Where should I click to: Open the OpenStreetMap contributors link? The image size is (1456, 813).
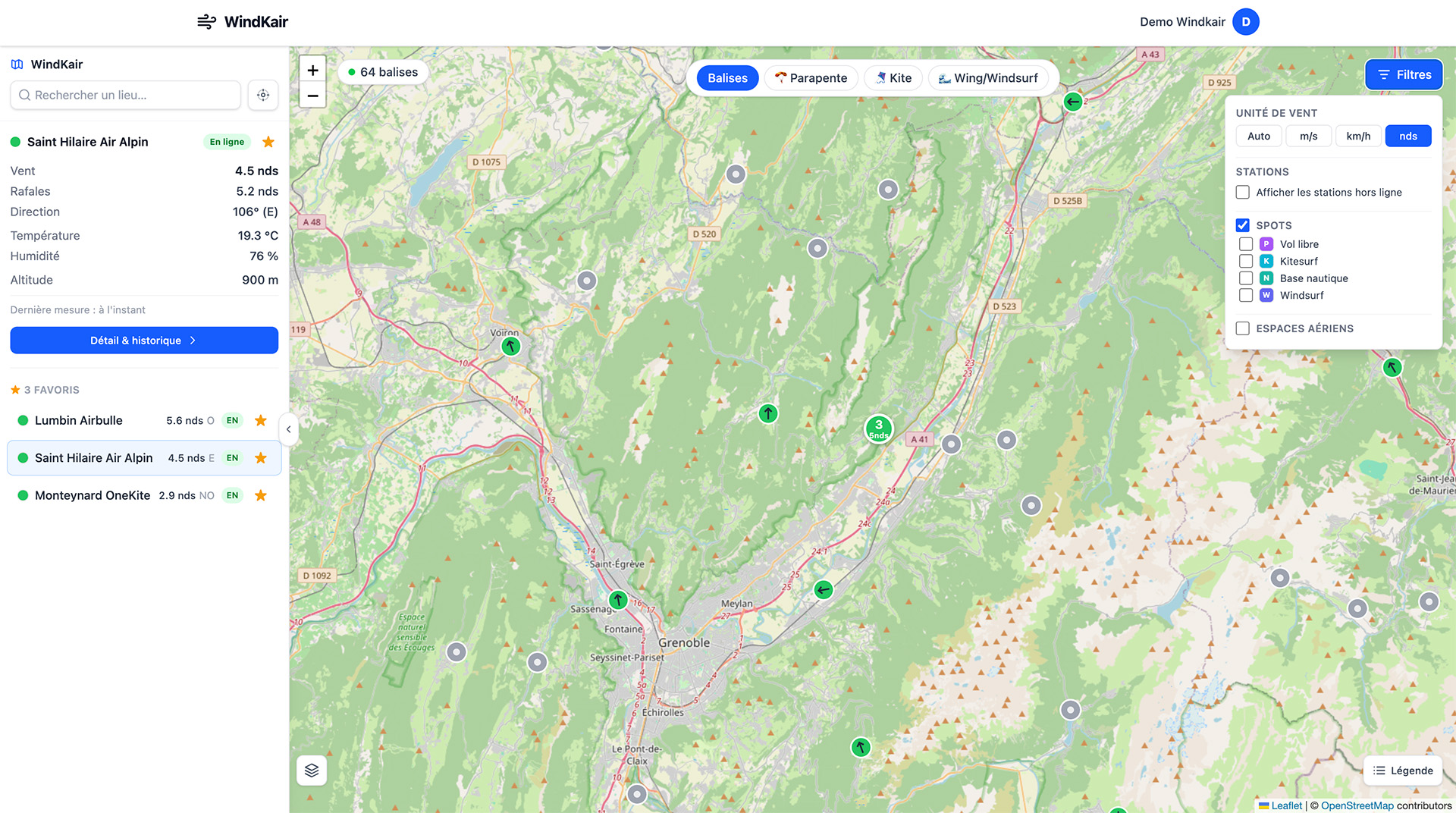[1357, 805]
